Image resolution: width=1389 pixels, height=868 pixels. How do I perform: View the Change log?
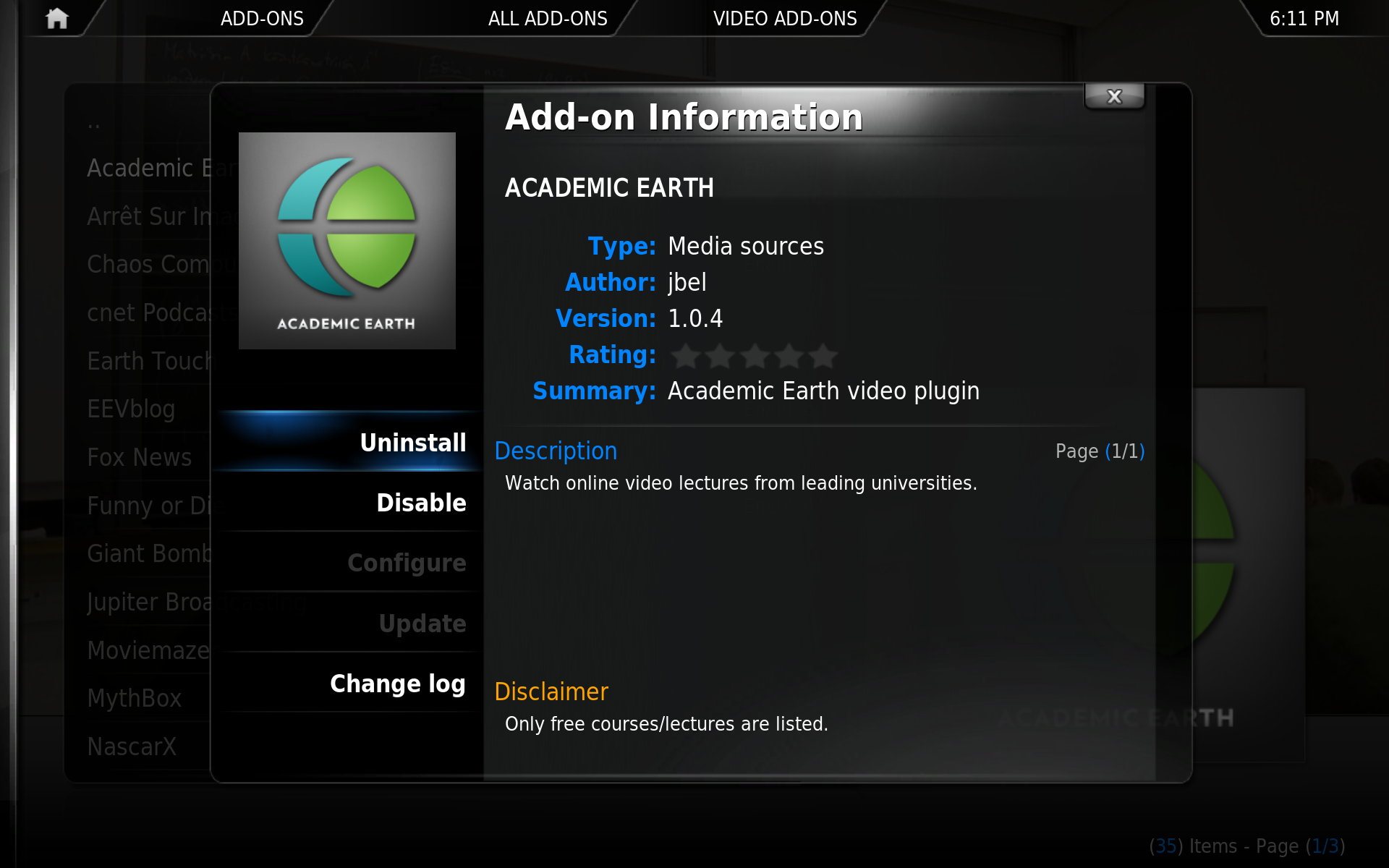[x=397, y=684]
